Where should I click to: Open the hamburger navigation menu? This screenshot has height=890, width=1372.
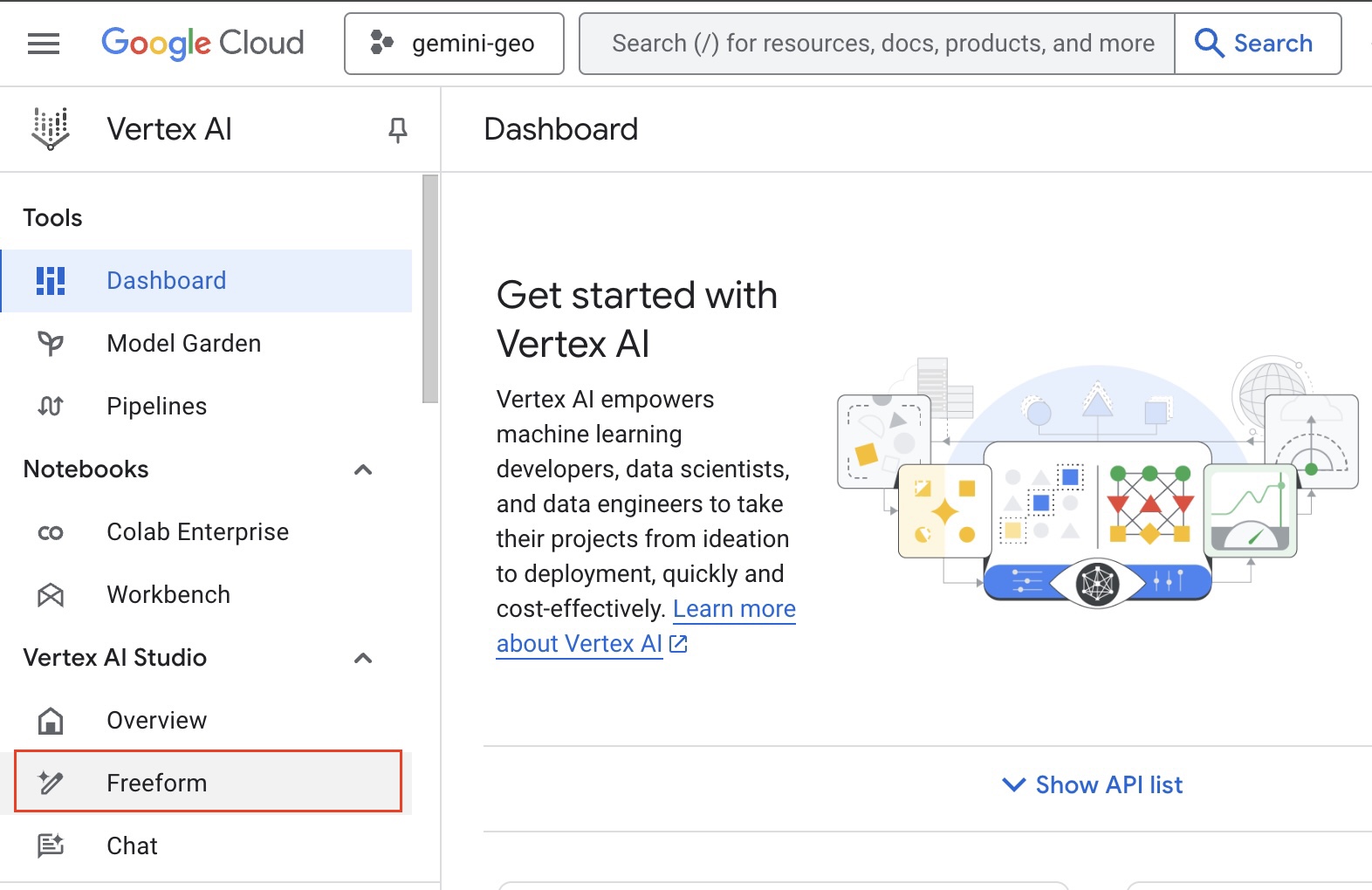pos(44,44)
